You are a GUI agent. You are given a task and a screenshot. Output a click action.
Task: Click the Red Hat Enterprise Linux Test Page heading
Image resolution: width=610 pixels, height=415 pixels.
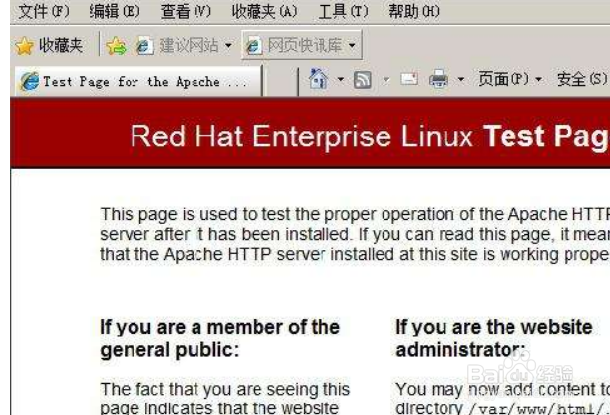370,136
